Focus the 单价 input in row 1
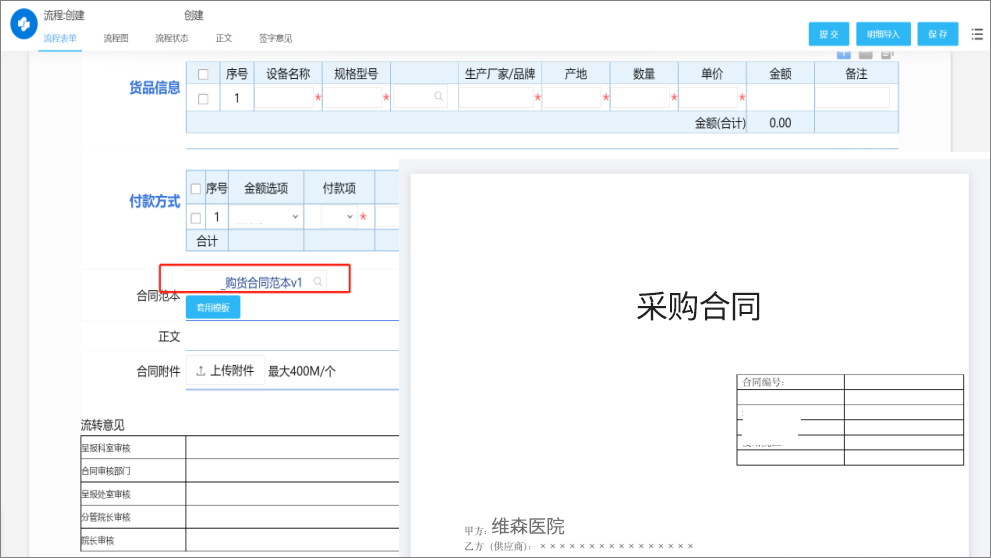 [708, 97]
